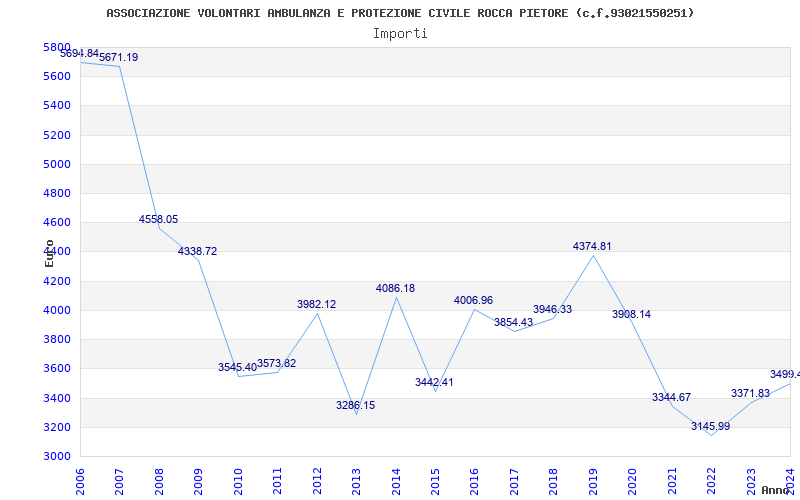This screenshot has height=500, width=800.
Task: Click data label 3545.40
Action: (237, 367)
